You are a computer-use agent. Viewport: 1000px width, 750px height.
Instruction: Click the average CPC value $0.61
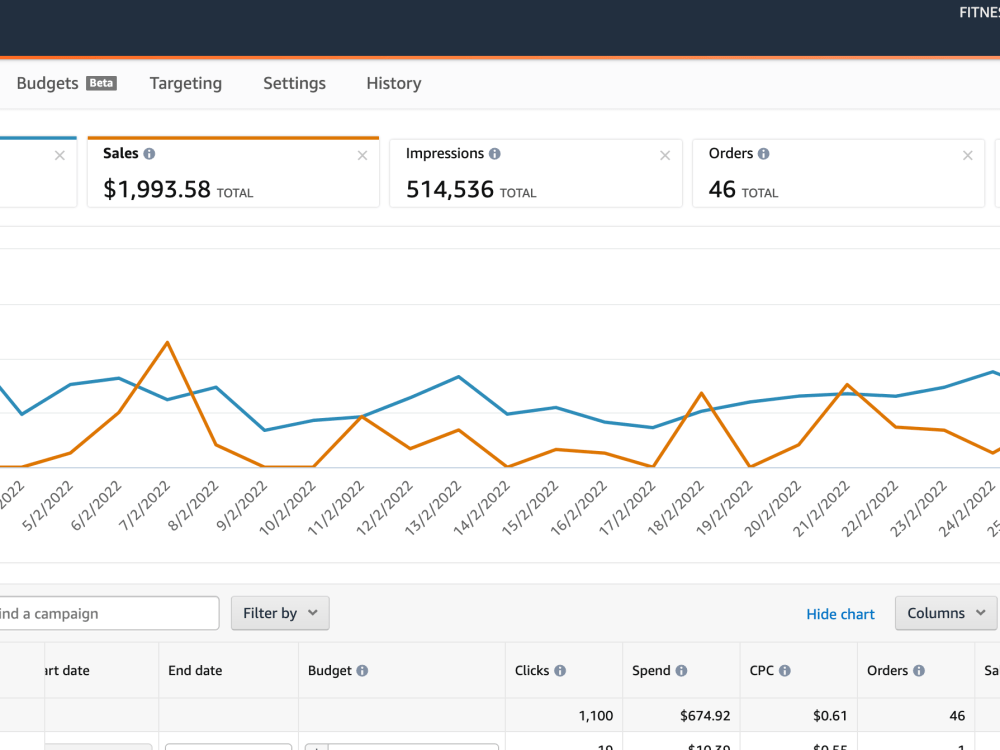[830, 716]
